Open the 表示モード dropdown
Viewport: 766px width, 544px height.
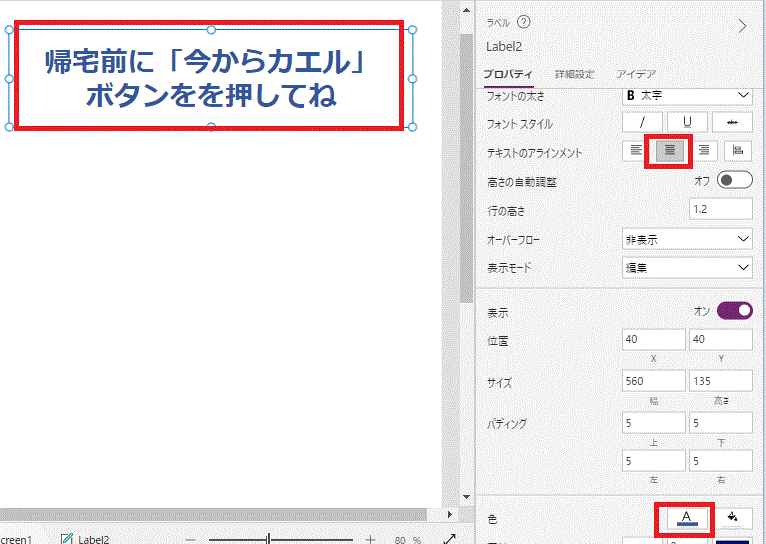point(687,268)
